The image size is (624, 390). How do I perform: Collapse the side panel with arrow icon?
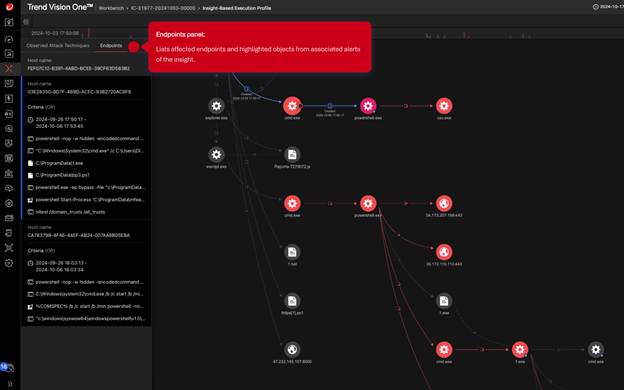[26, 21]
